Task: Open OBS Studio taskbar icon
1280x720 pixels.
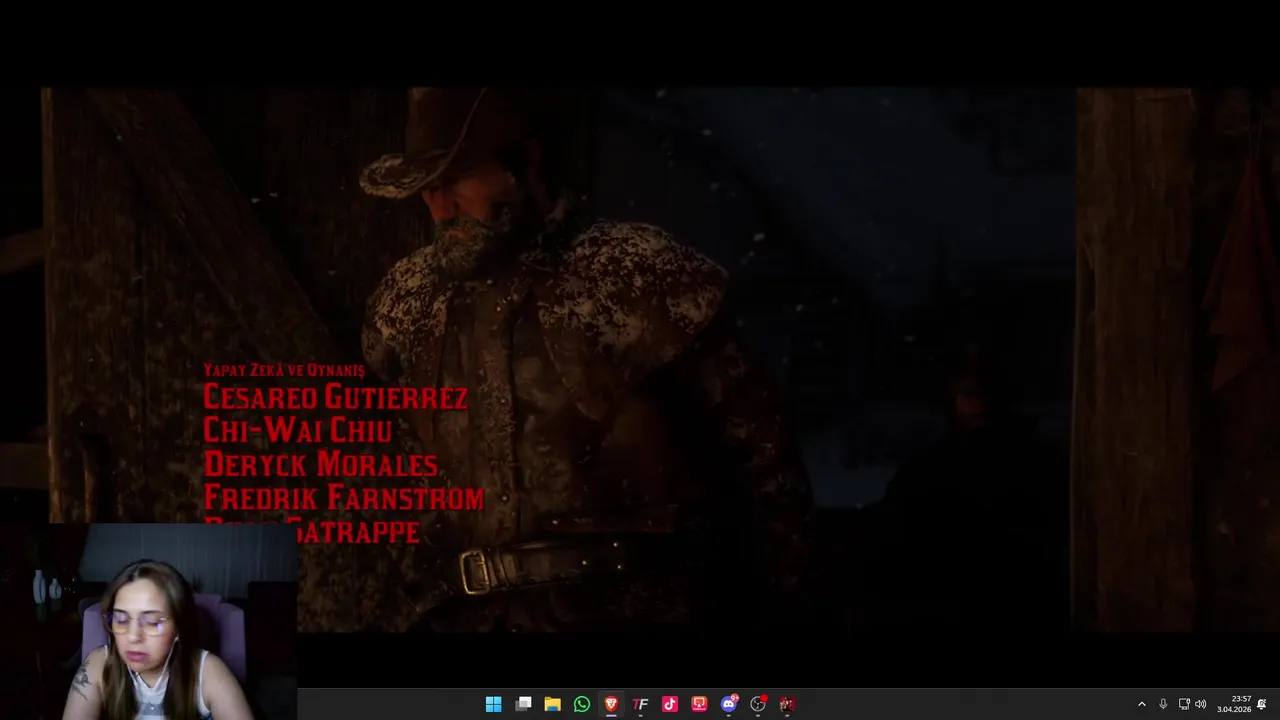Action: [x=758, y=704]
